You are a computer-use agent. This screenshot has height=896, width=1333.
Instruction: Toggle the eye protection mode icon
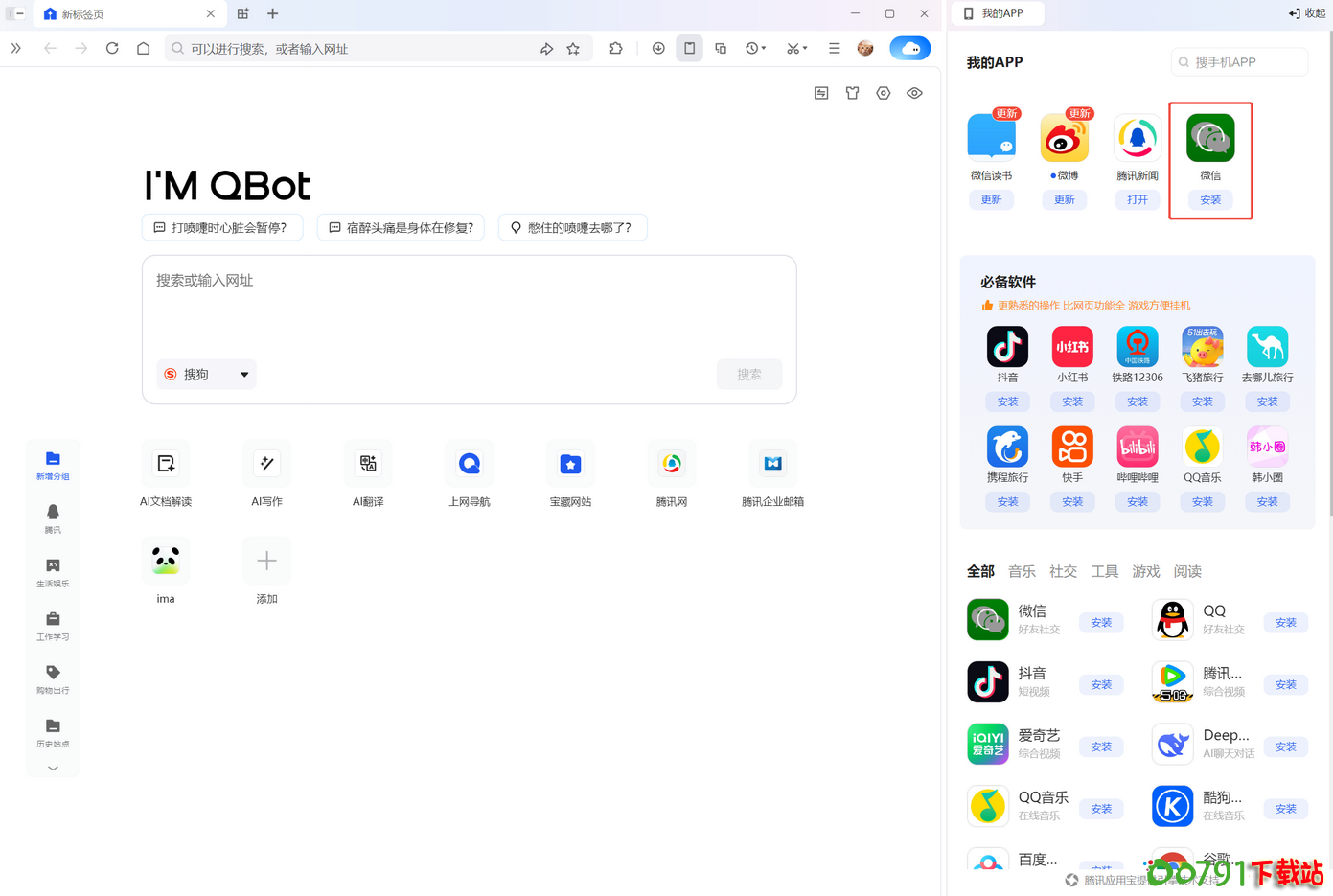pos(913,93)
